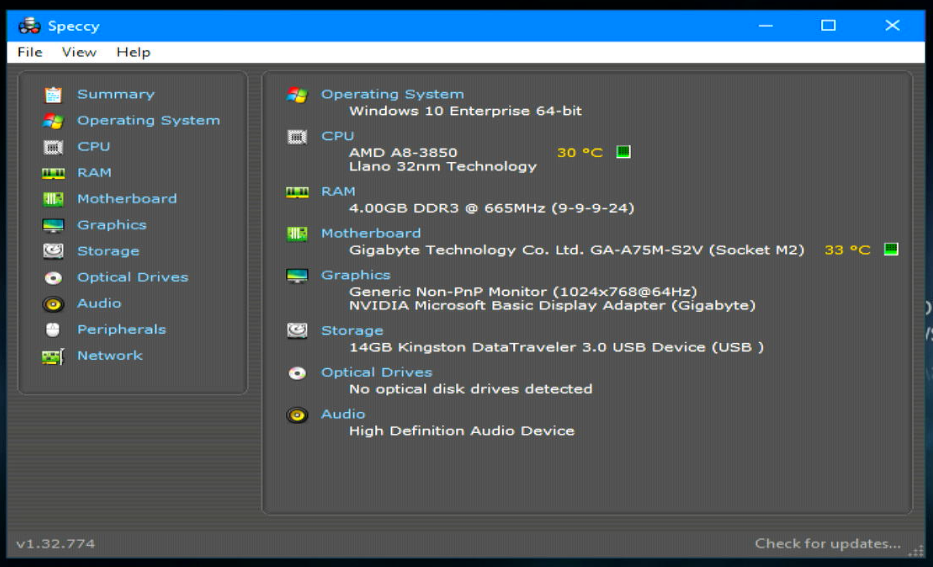The image size is (933, 567).
Task: Select Motherboard in the sidebar
Action: pos(127,199)
